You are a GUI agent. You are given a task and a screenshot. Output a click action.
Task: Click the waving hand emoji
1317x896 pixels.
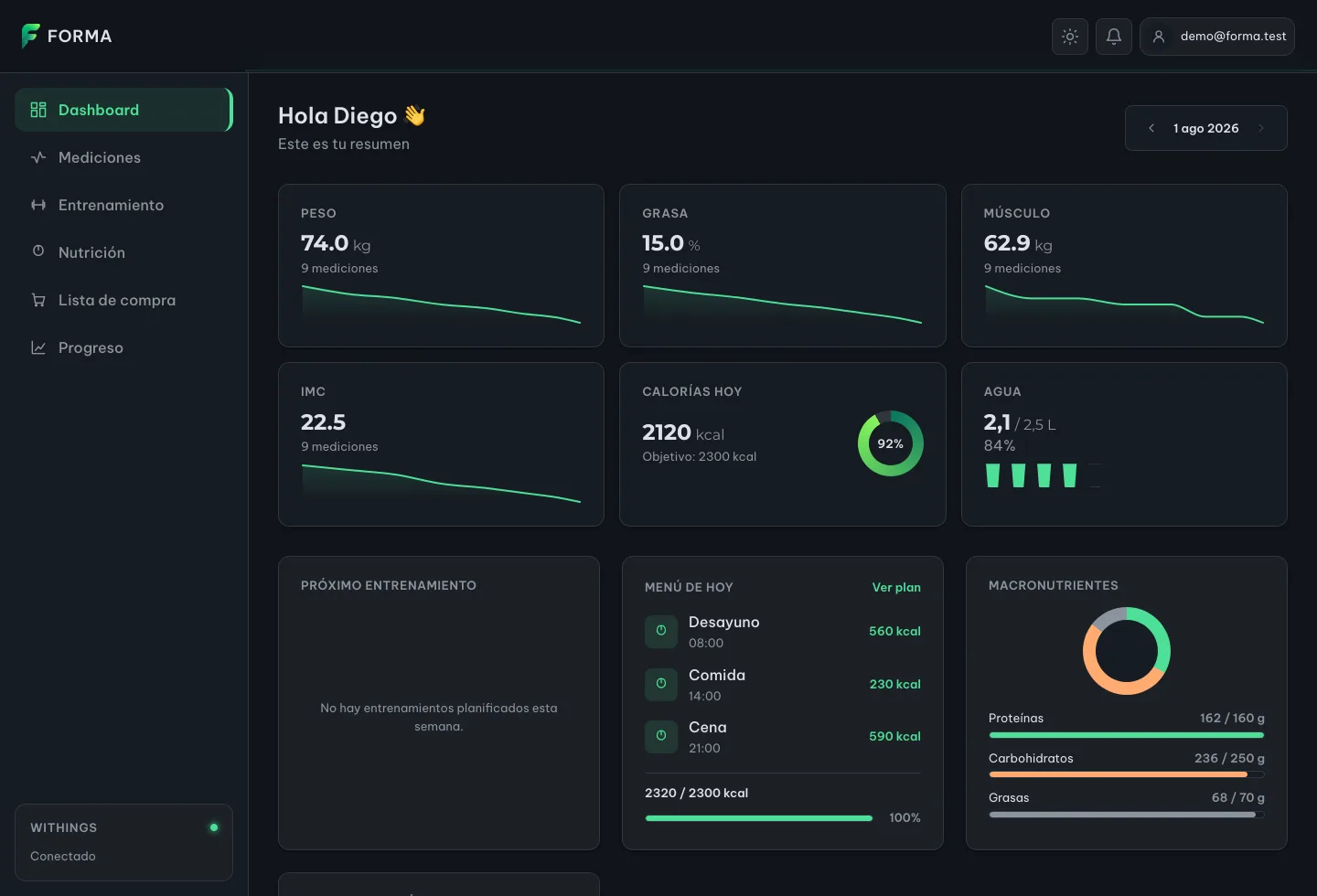(x=415, y=115)
